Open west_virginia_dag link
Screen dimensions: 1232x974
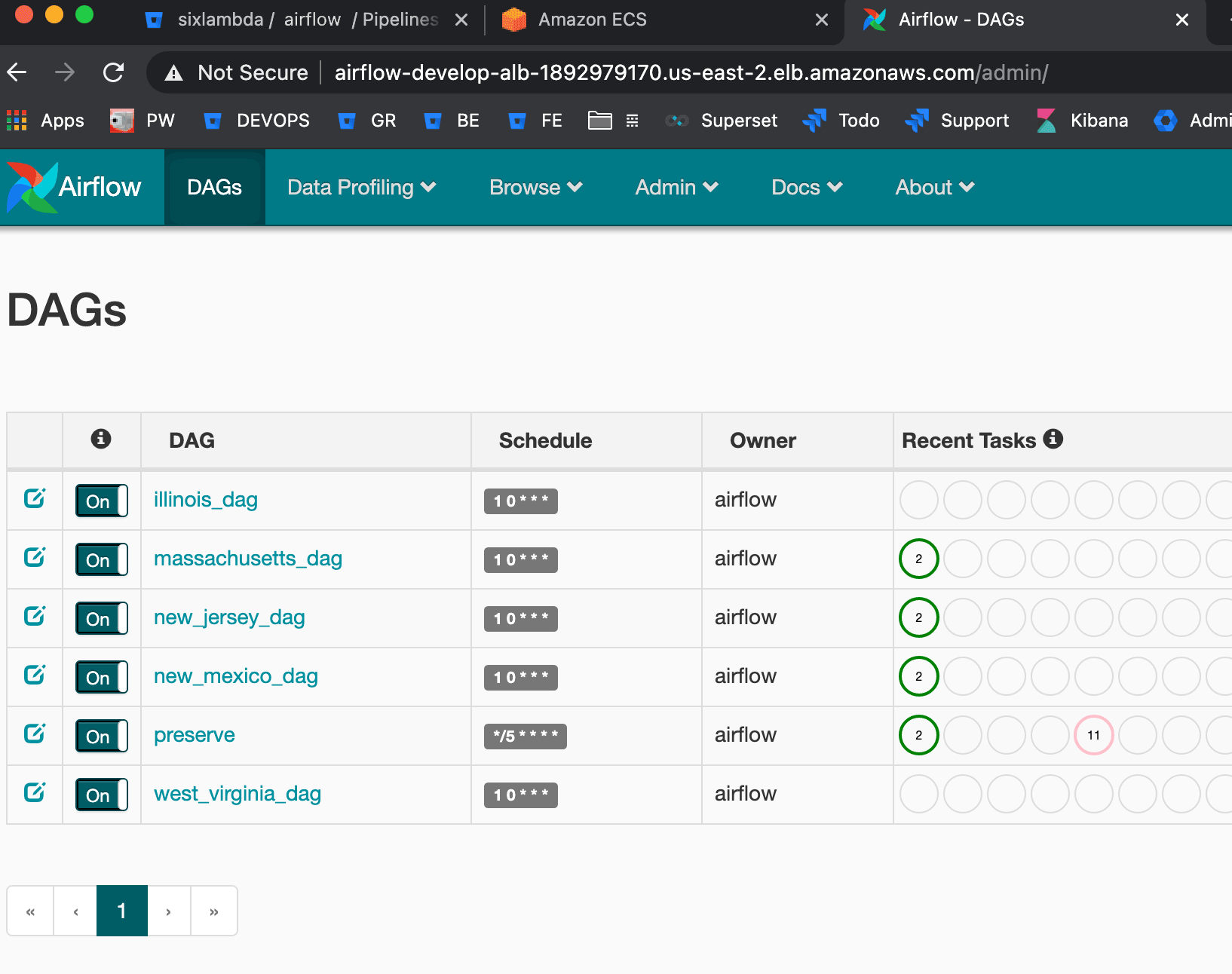(238, 794)
